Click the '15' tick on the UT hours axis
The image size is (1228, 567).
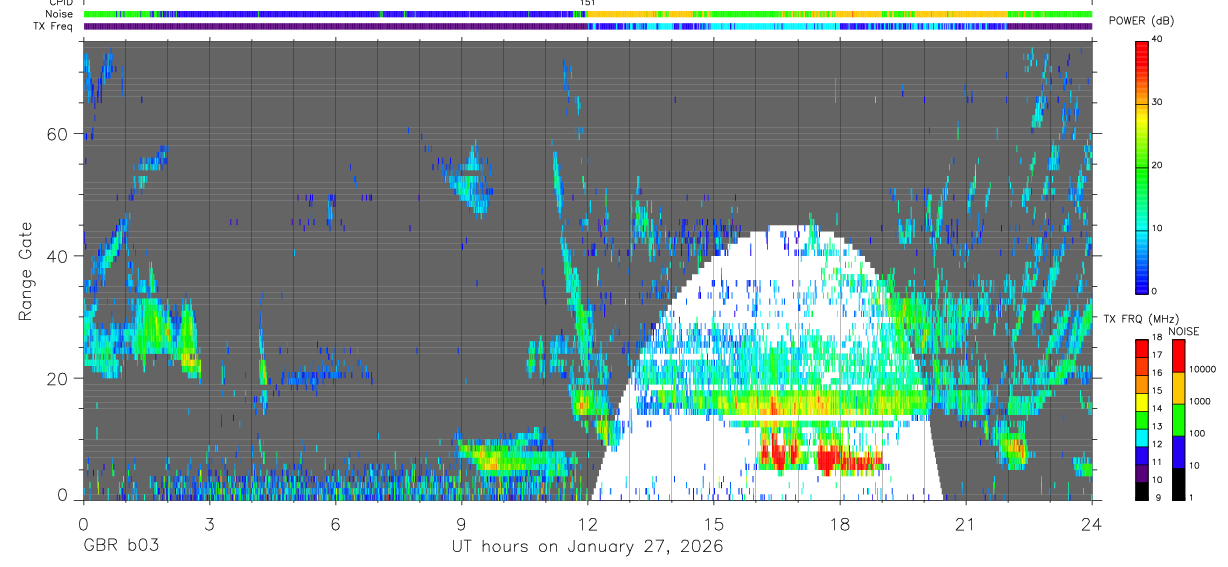714,523
